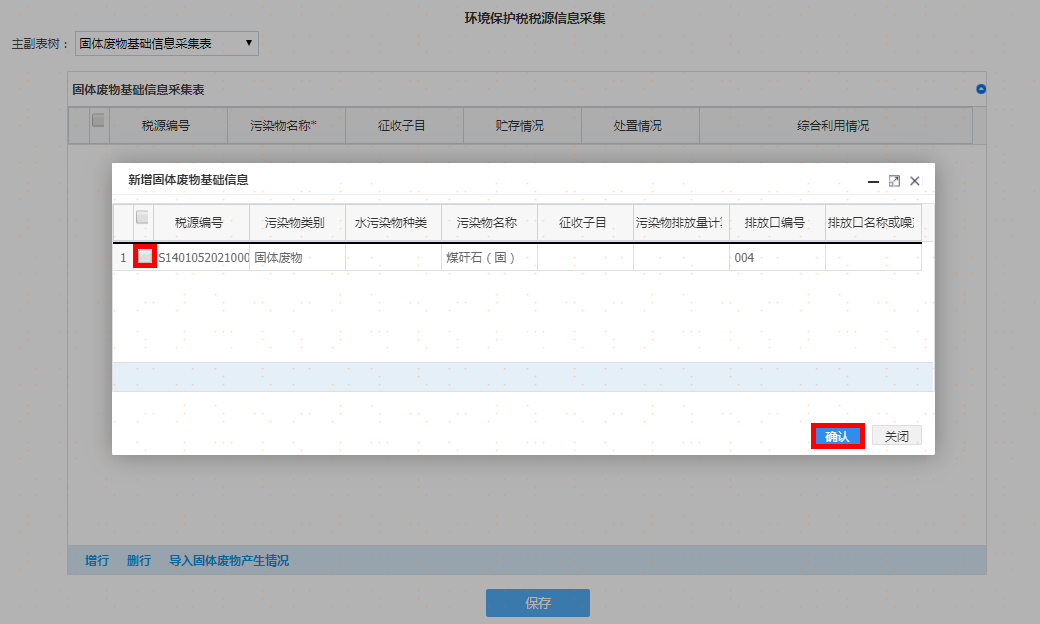
Task: Select cell 煤矸石（固）
Action: click(489, 257)
